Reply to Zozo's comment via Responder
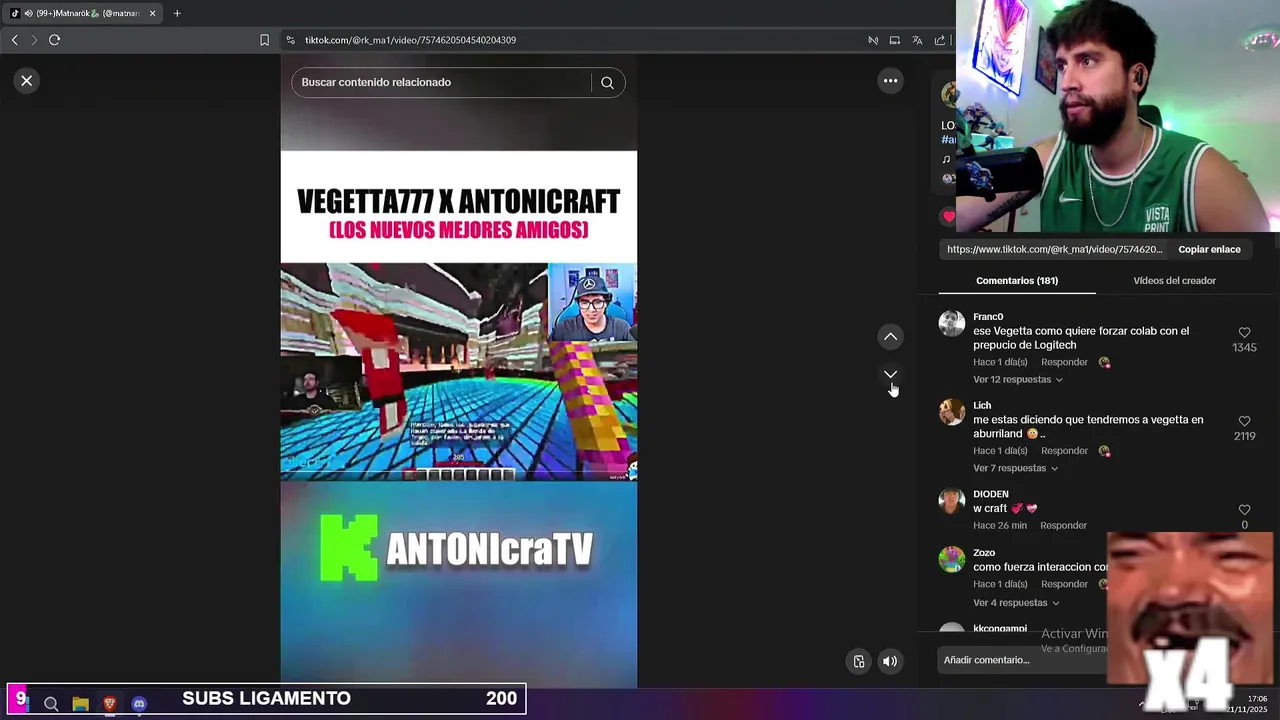Viewport: 1280px width, 720px height. click(x=1064, y=584)
